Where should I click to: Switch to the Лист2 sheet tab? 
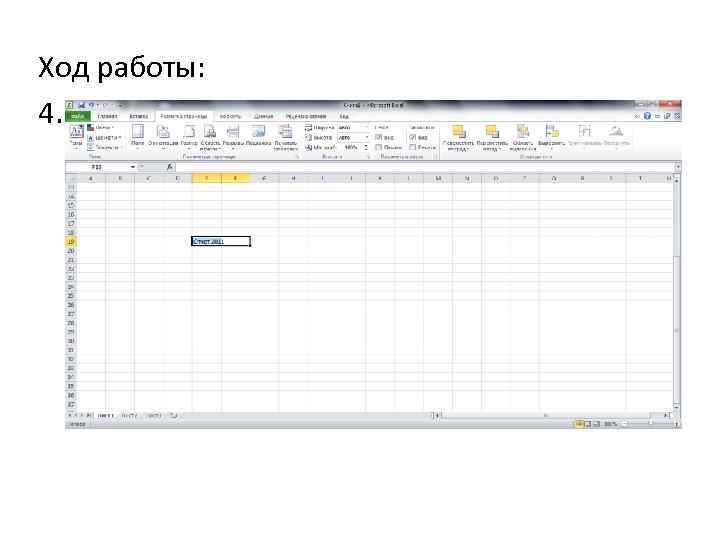point(129,415)
